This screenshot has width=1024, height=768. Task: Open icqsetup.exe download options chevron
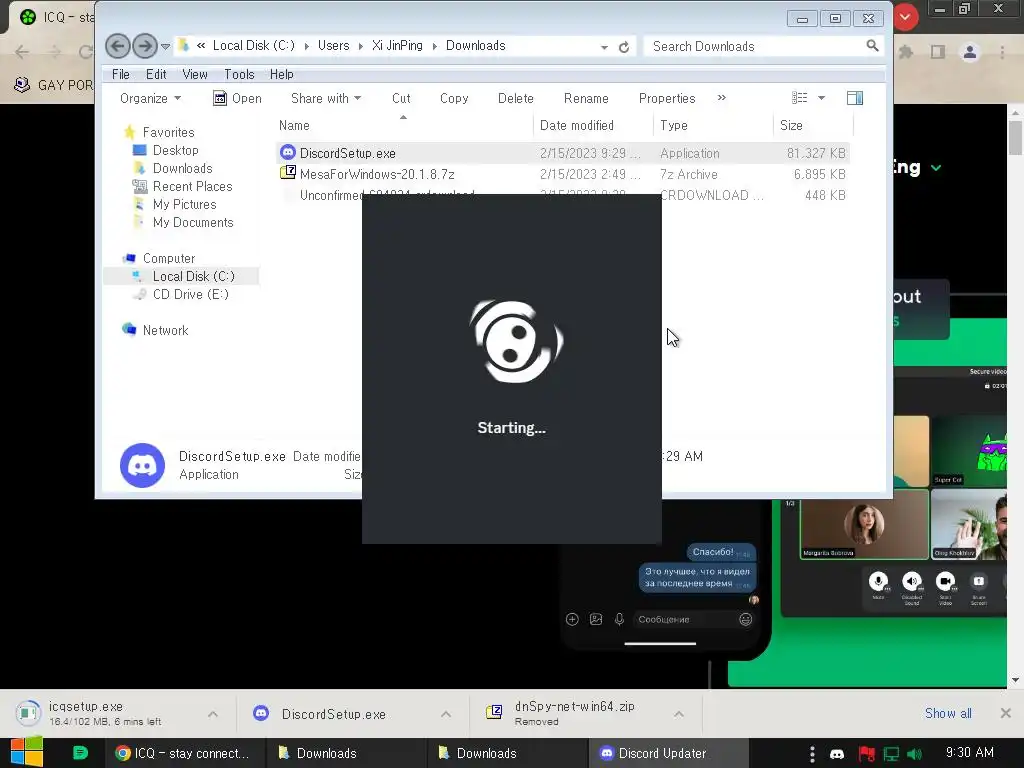[x=213, y=714]
